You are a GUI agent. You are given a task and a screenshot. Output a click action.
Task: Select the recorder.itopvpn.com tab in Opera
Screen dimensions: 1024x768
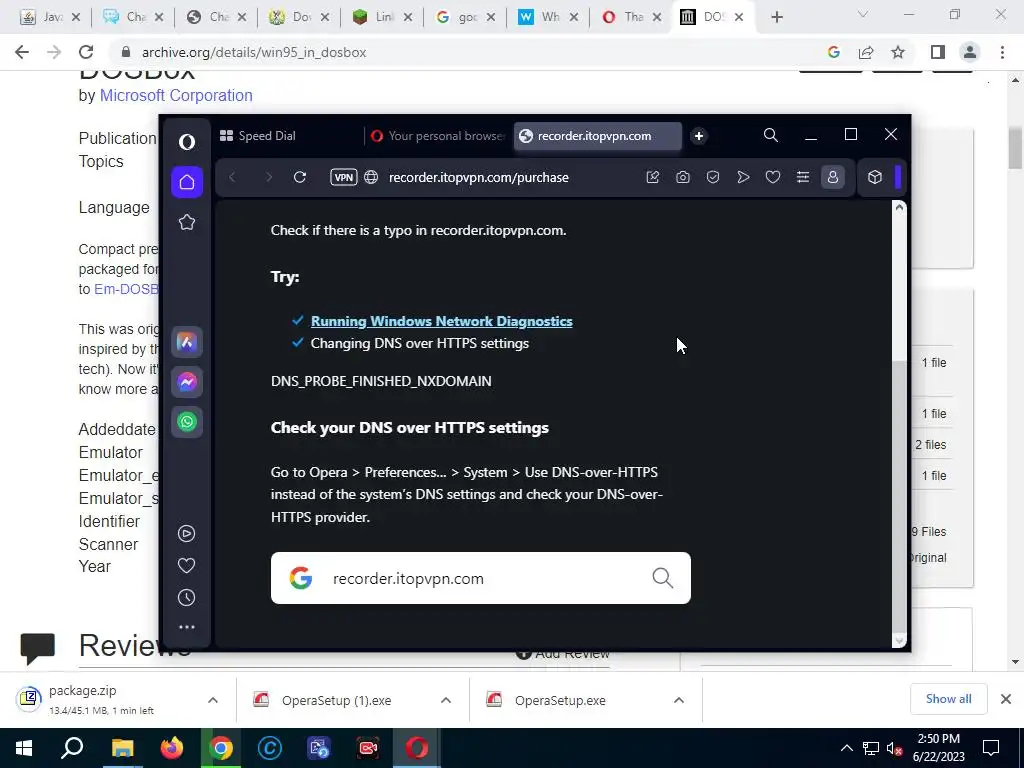[598, 136]
